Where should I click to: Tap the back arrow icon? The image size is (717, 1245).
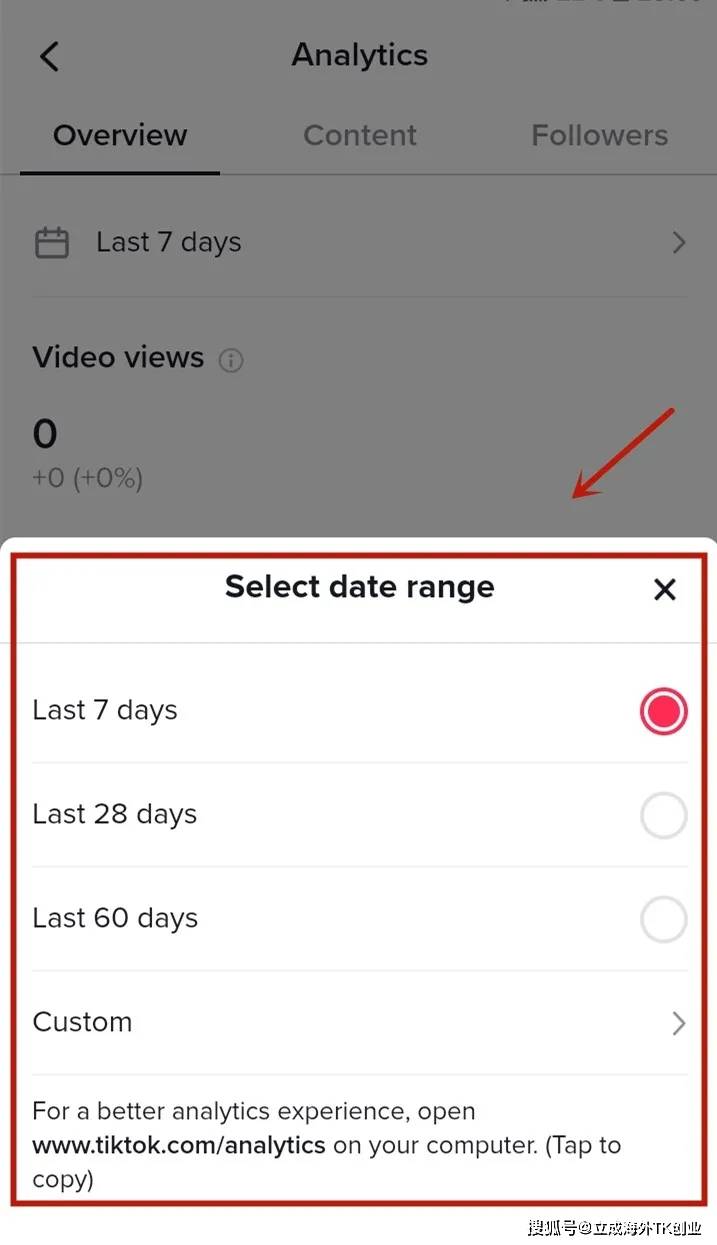(49, 56)
